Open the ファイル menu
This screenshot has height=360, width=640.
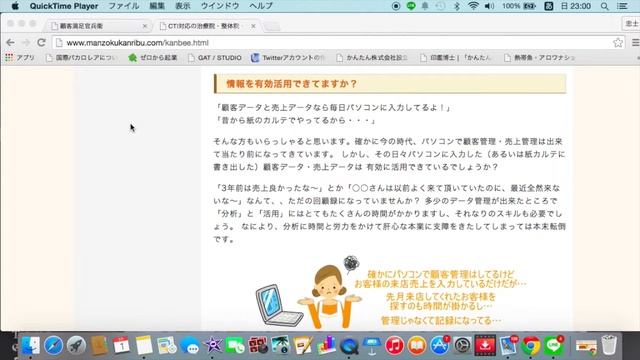(x=124, y=6)
